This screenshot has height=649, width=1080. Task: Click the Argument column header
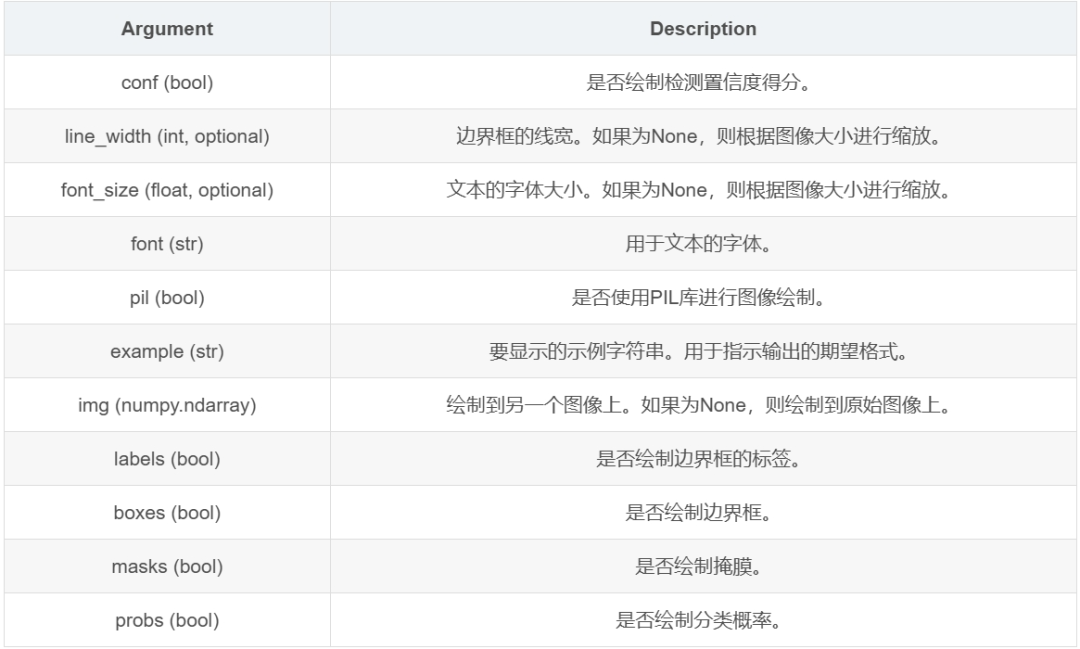(x=167, y=29)
